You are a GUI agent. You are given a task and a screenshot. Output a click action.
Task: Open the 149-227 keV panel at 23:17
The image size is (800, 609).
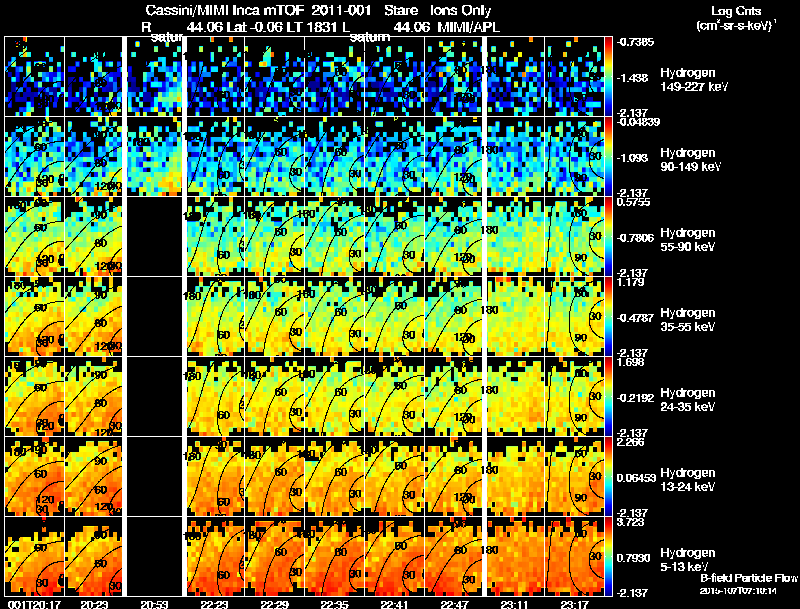tap(574, 77)
